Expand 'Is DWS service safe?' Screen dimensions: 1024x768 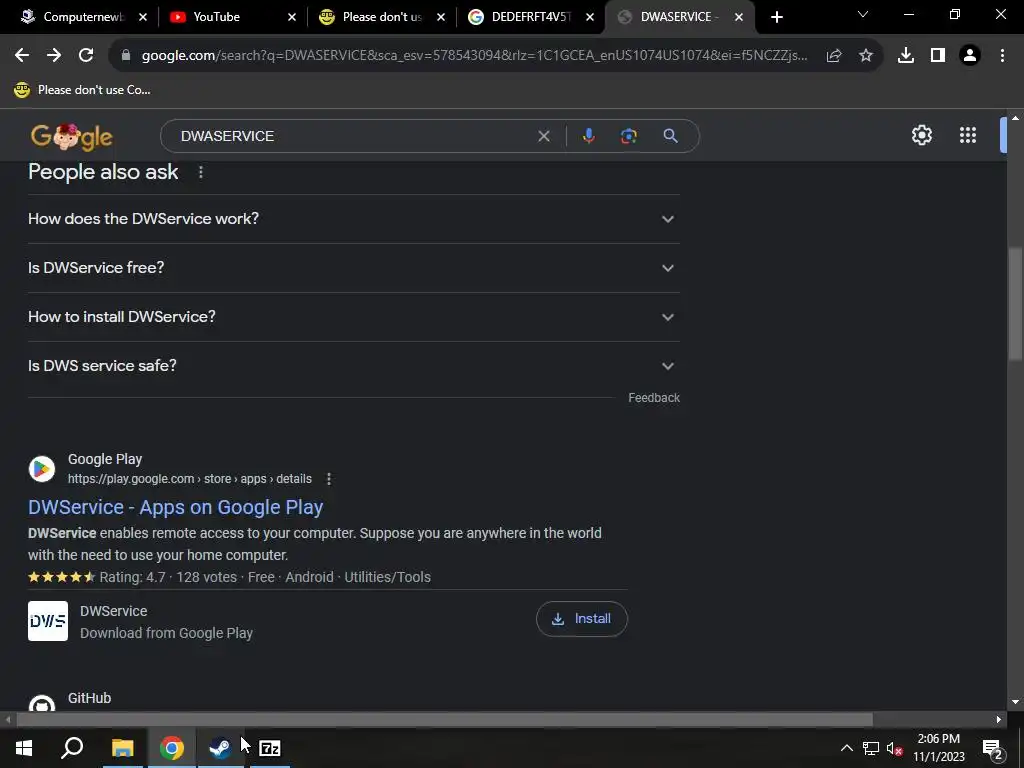pyautogui.click(x=354, y=366)
